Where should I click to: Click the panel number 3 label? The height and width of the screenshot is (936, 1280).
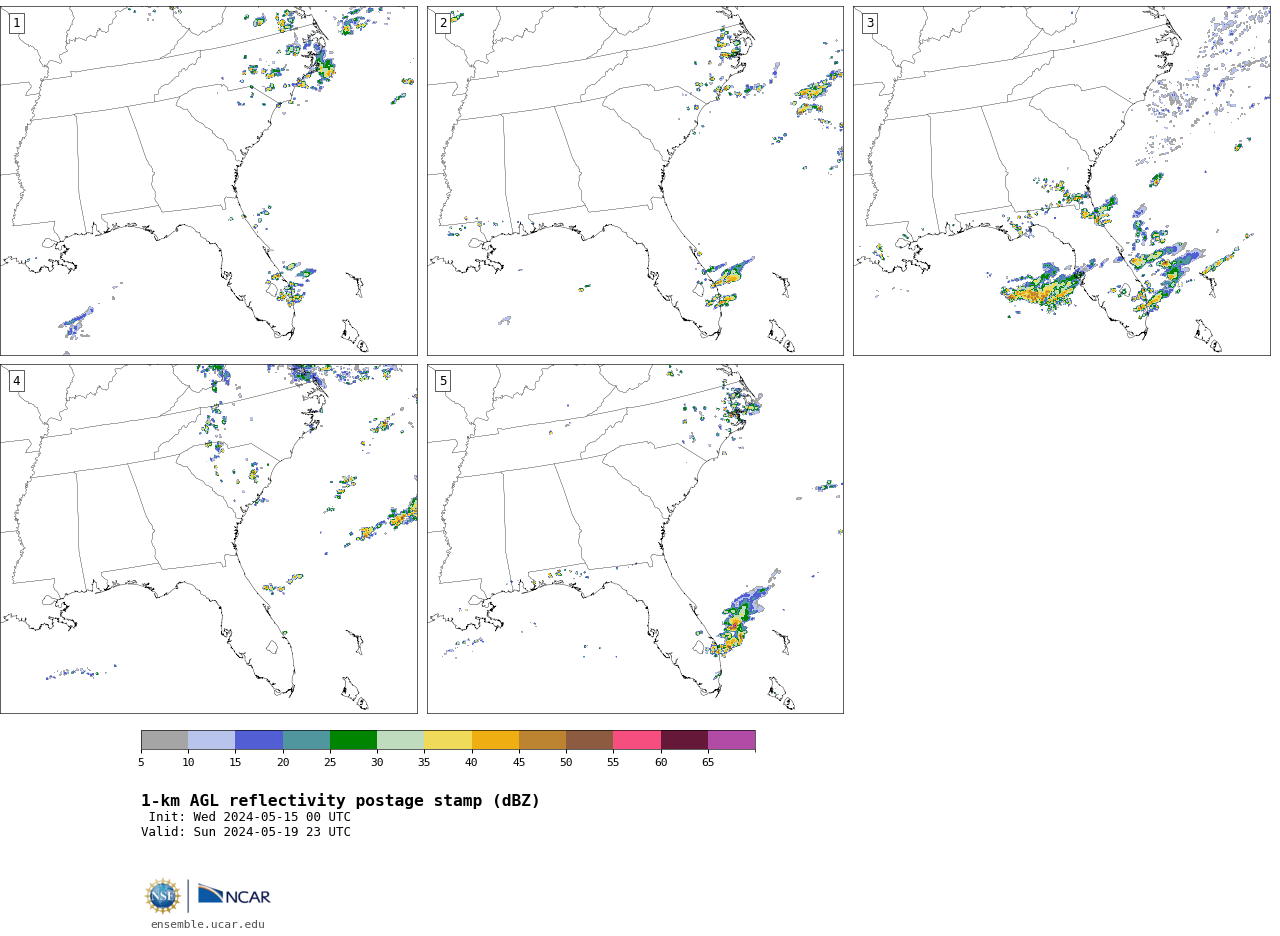click(870, 23)
